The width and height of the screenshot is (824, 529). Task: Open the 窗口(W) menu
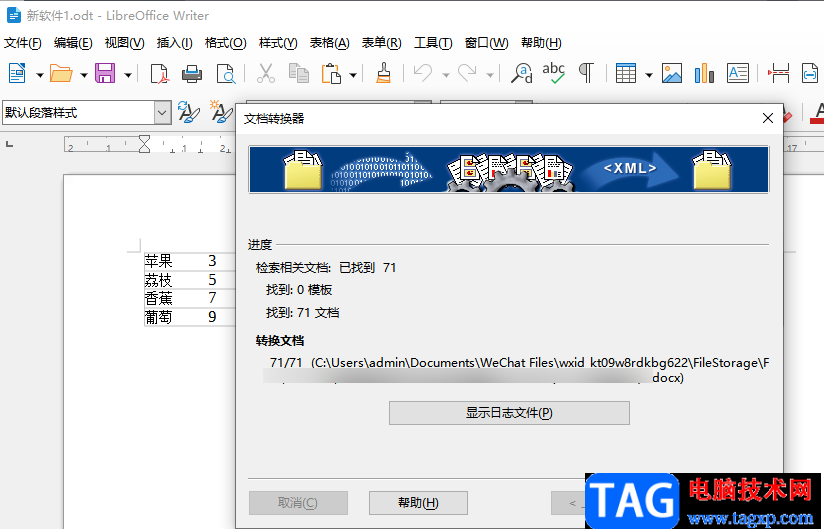(x=487, y=43)
